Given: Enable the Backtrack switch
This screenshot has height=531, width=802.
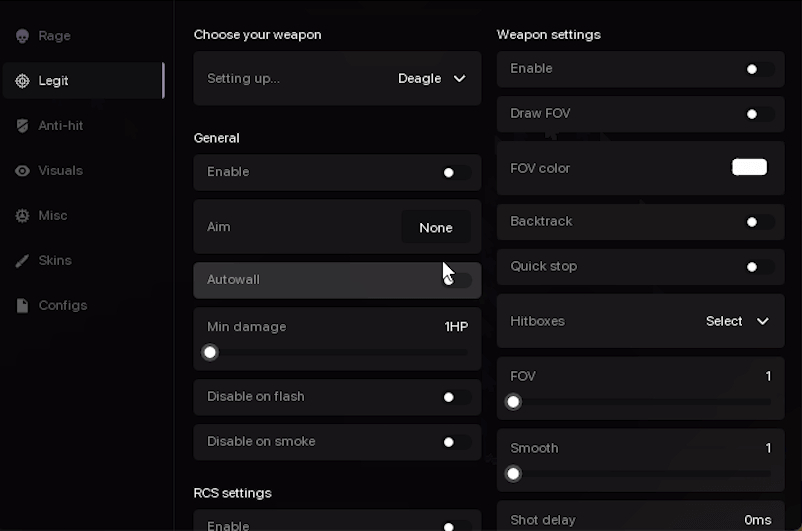Looking at the screenshot, I should (758, 222).
